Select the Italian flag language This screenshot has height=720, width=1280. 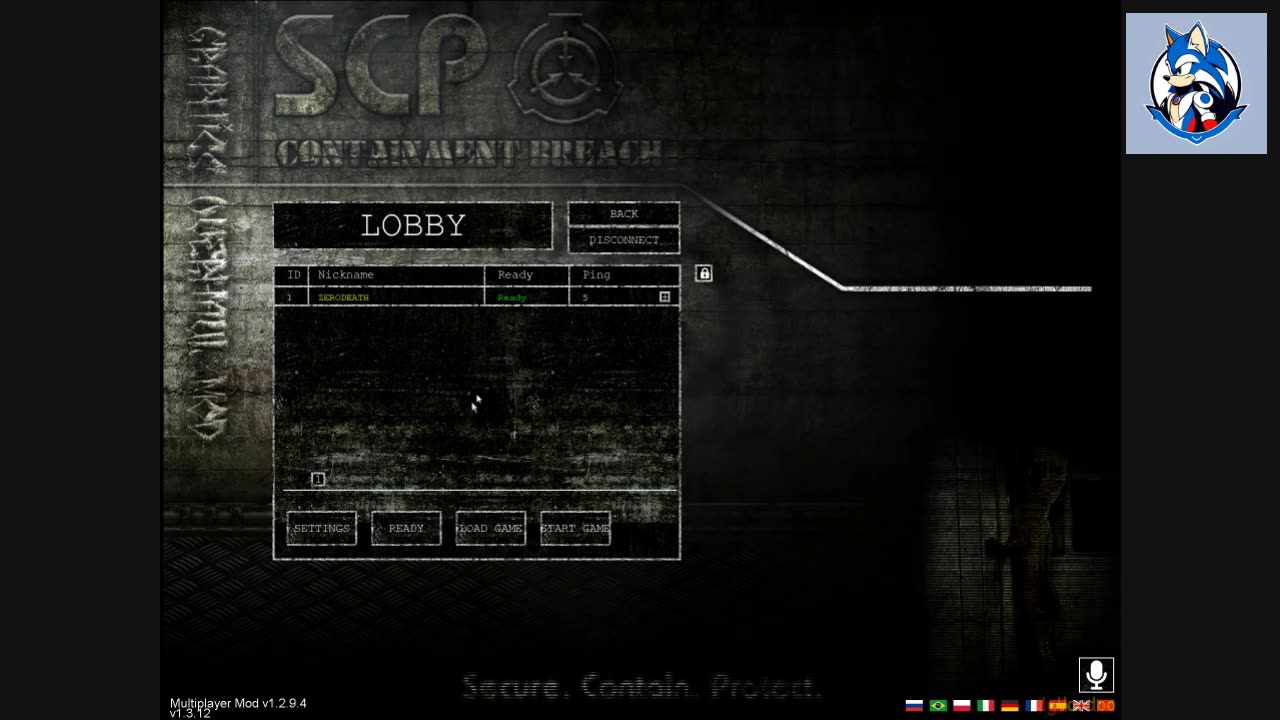coord(986,705)
